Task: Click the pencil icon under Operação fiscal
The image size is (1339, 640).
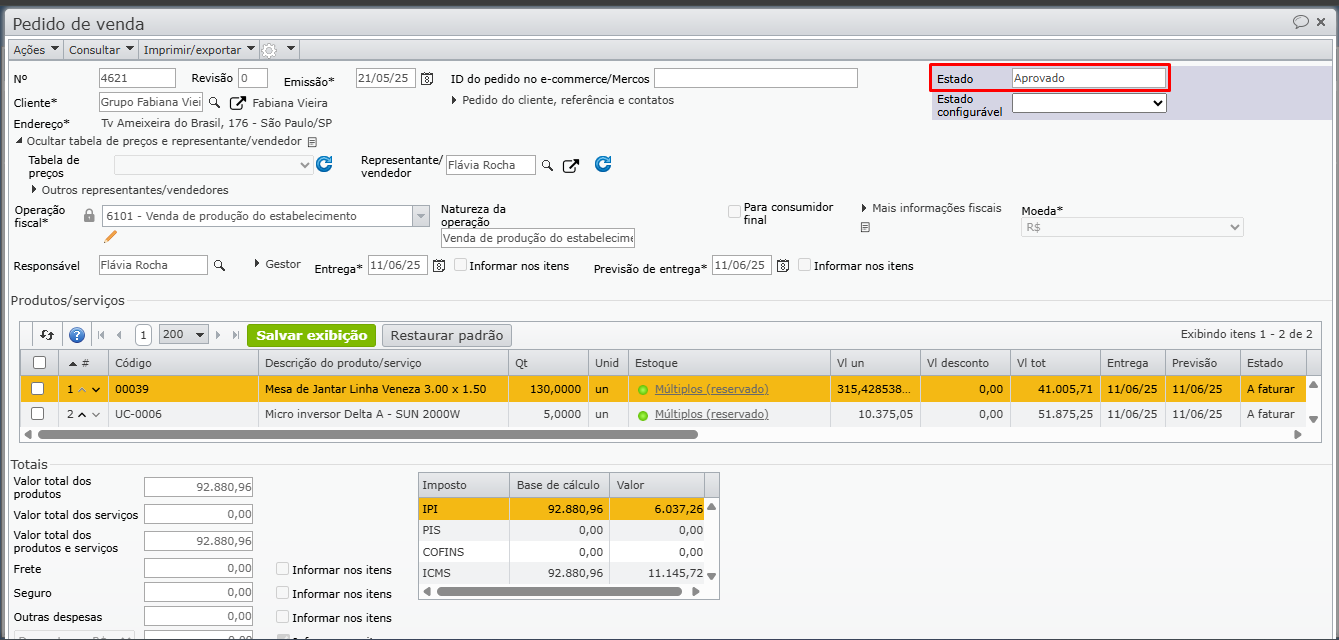Action: [110, 237]
